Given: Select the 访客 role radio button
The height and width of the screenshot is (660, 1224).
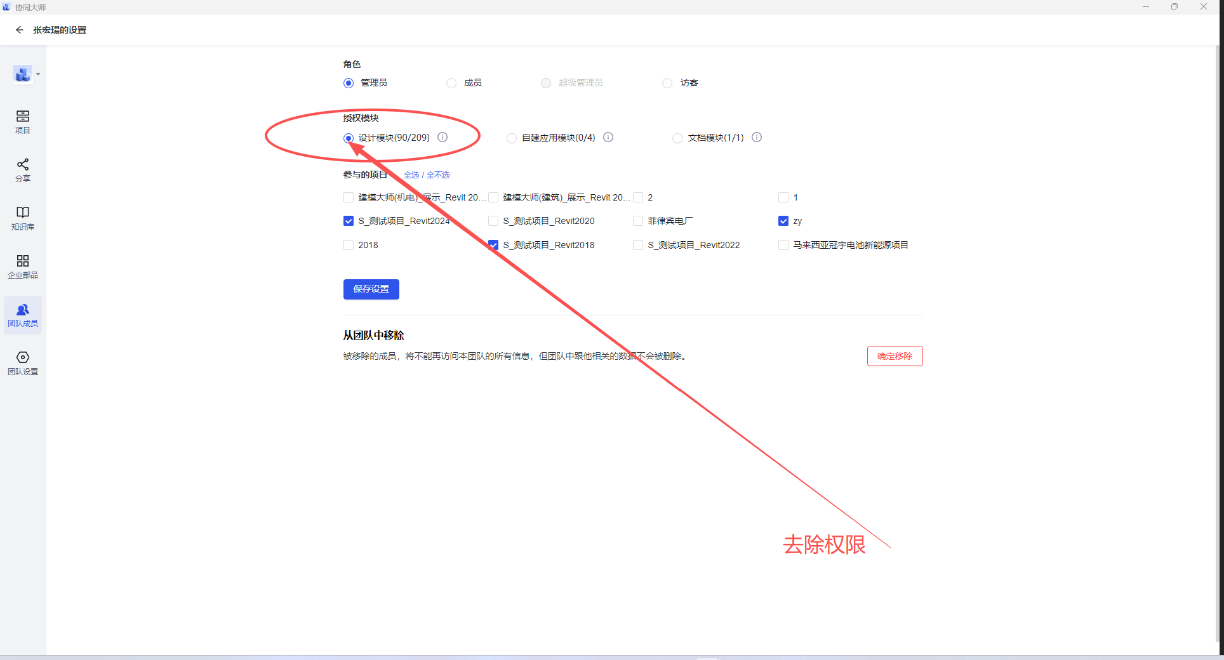Looking at the screenshot, I should pos(667,83).
